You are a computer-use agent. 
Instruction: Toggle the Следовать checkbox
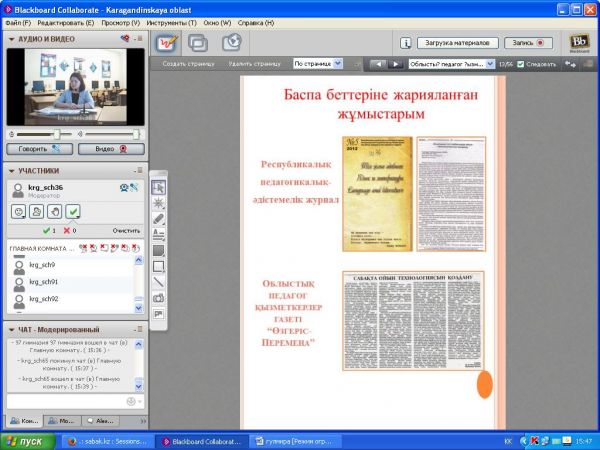tap(520, 63)
